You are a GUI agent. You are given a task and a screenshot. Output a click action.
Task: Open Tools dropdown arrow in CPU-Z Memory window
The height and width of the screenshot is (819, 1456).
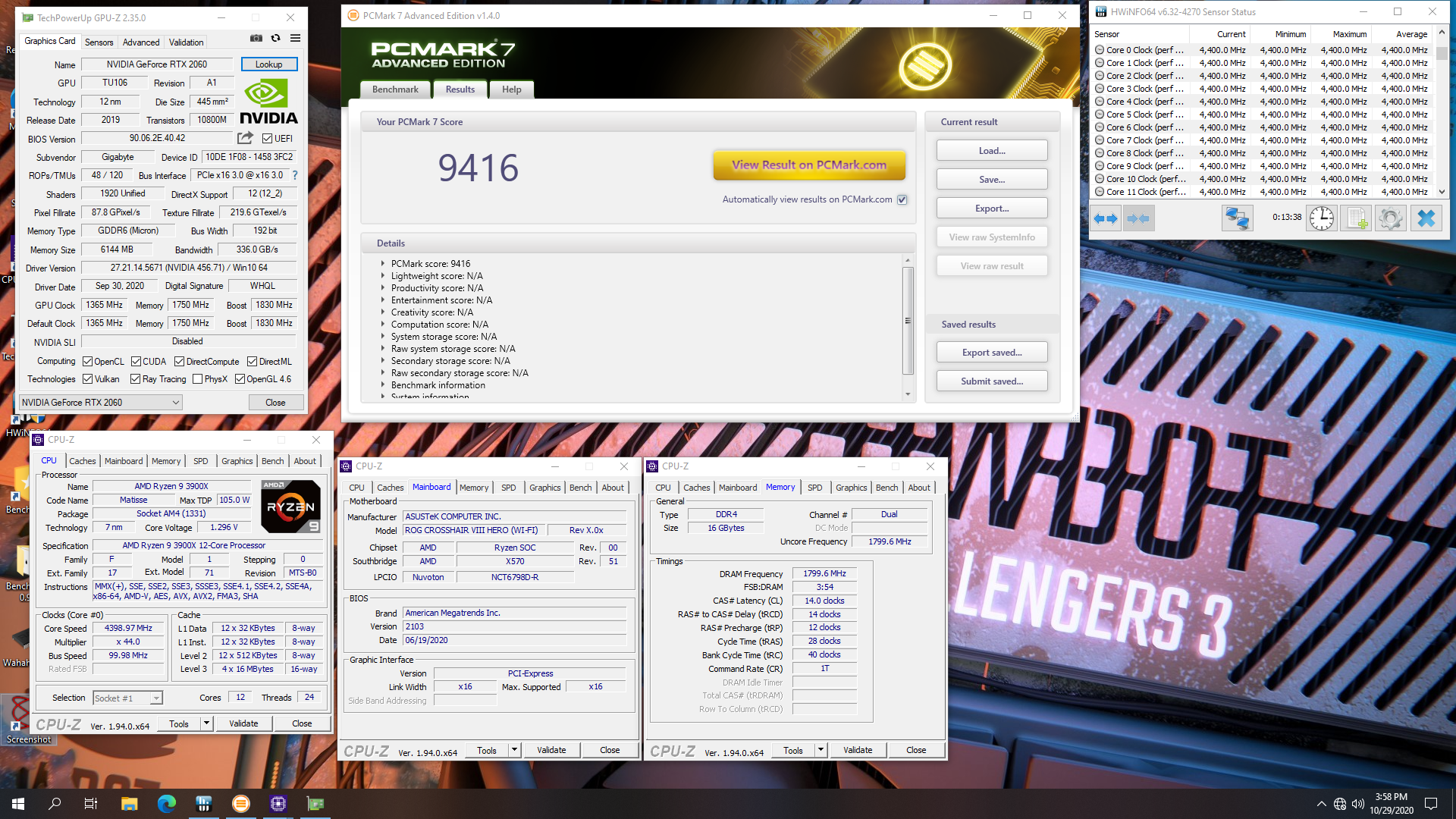pos(821,750)
